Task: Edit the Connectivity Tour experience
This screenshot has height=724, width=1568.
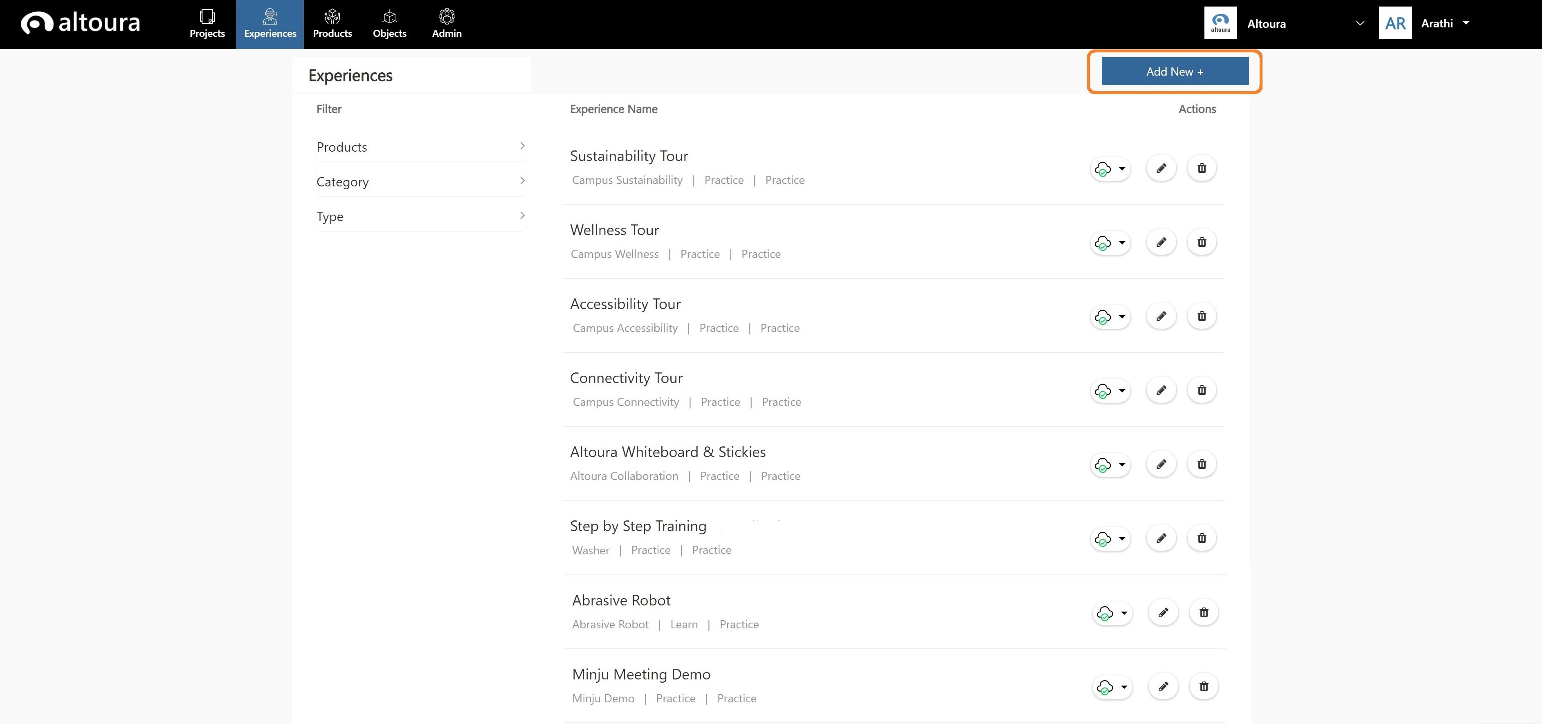Action: click(x=1161, y=390)
